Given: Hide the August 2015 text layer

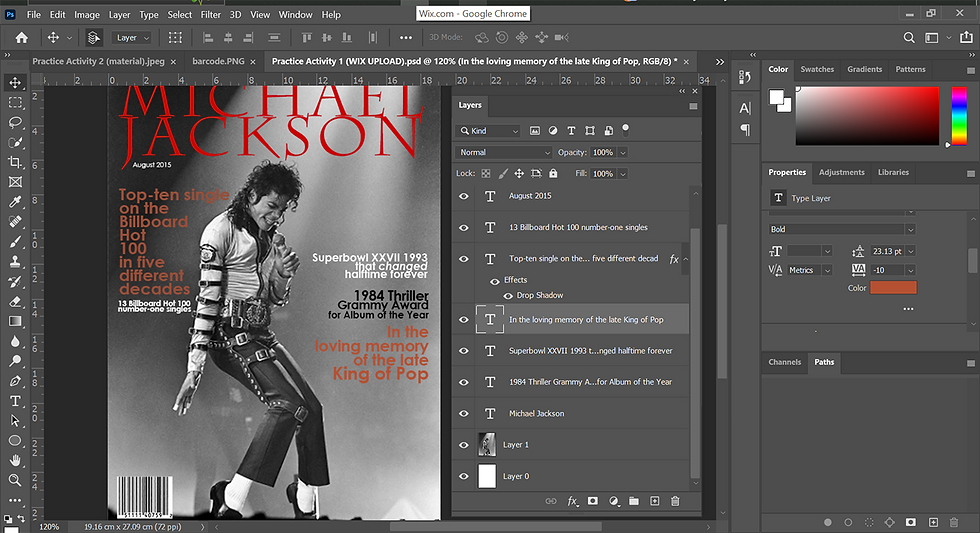Looking at the screenshot, I should click(463, 196).
